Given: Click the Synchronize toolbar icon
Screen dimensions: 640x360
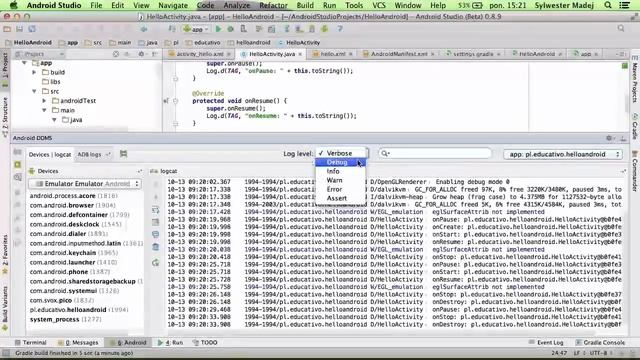Looking at the screenshot, I should [x=32, y=29].
